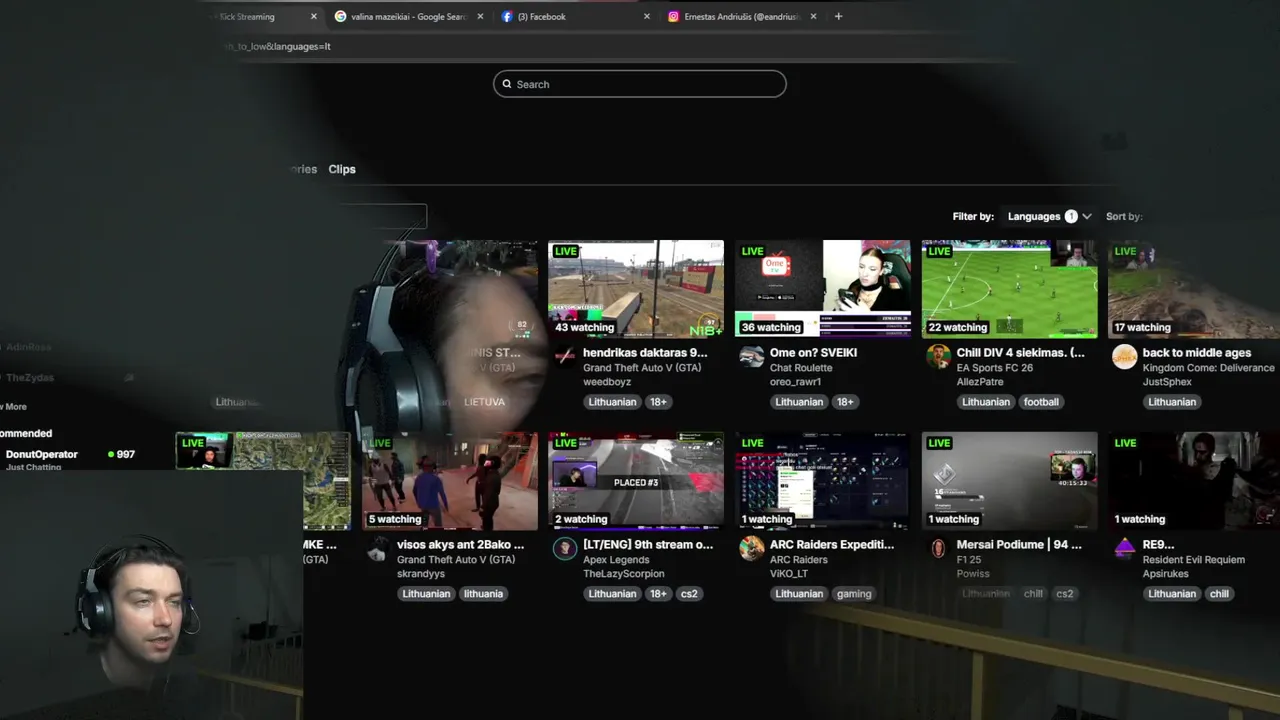Open RE9 Resident Evil stream thumbnail
This screenshot has width=1280, height=720.
click(1194, 481)
